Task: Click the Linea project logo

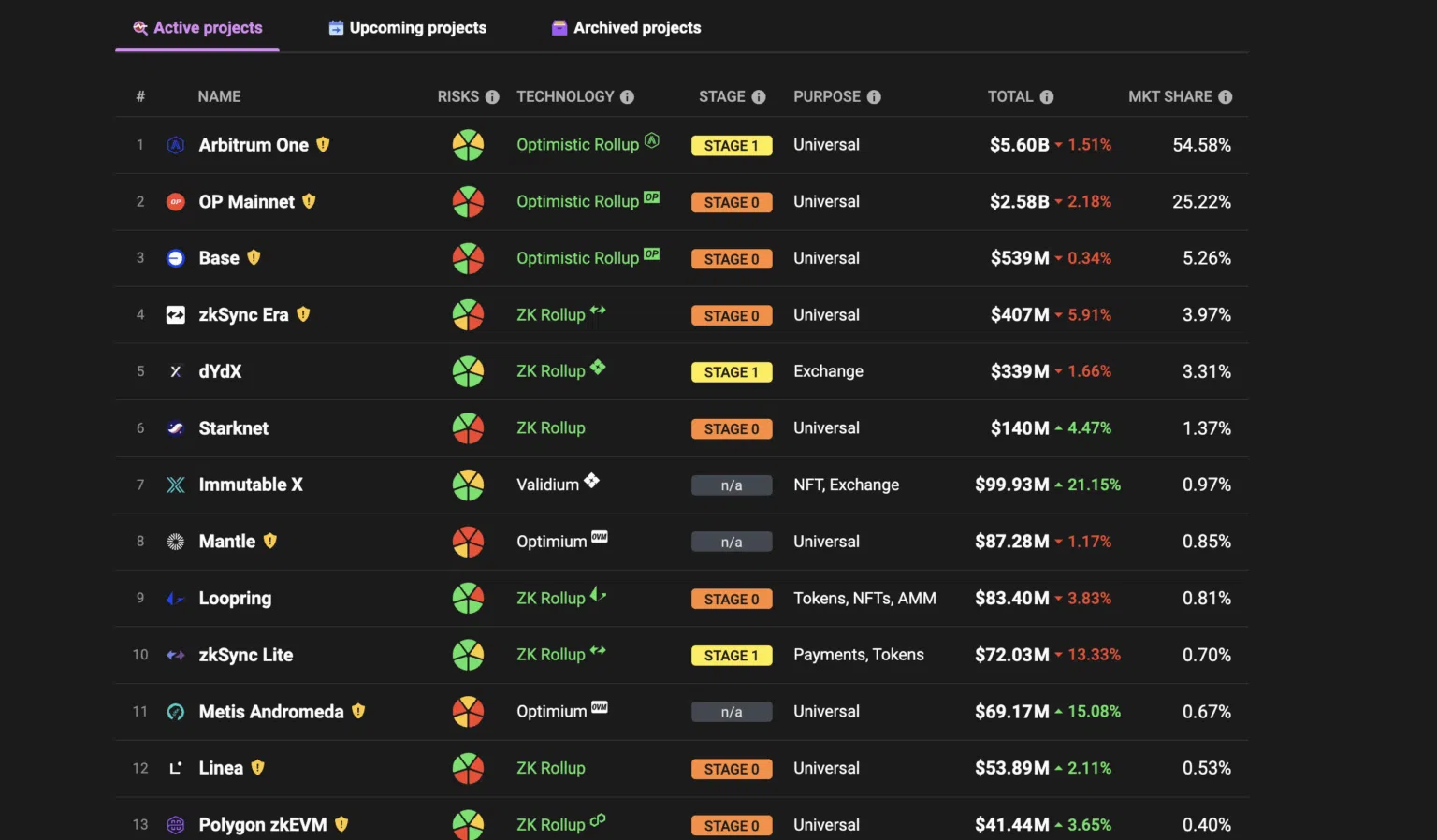Action: coord(175,768)
